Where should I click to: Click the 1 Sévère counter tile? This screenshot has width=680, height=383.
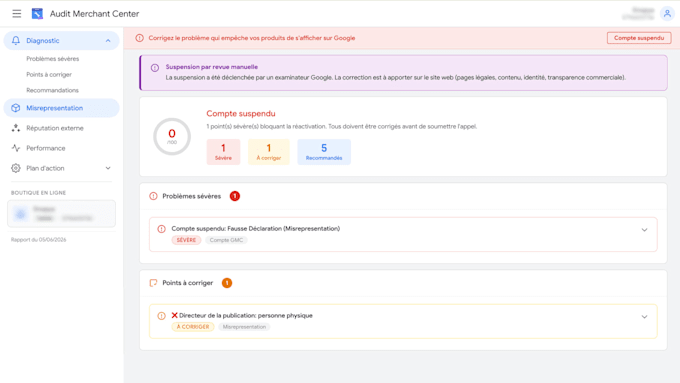coord(223,152)
